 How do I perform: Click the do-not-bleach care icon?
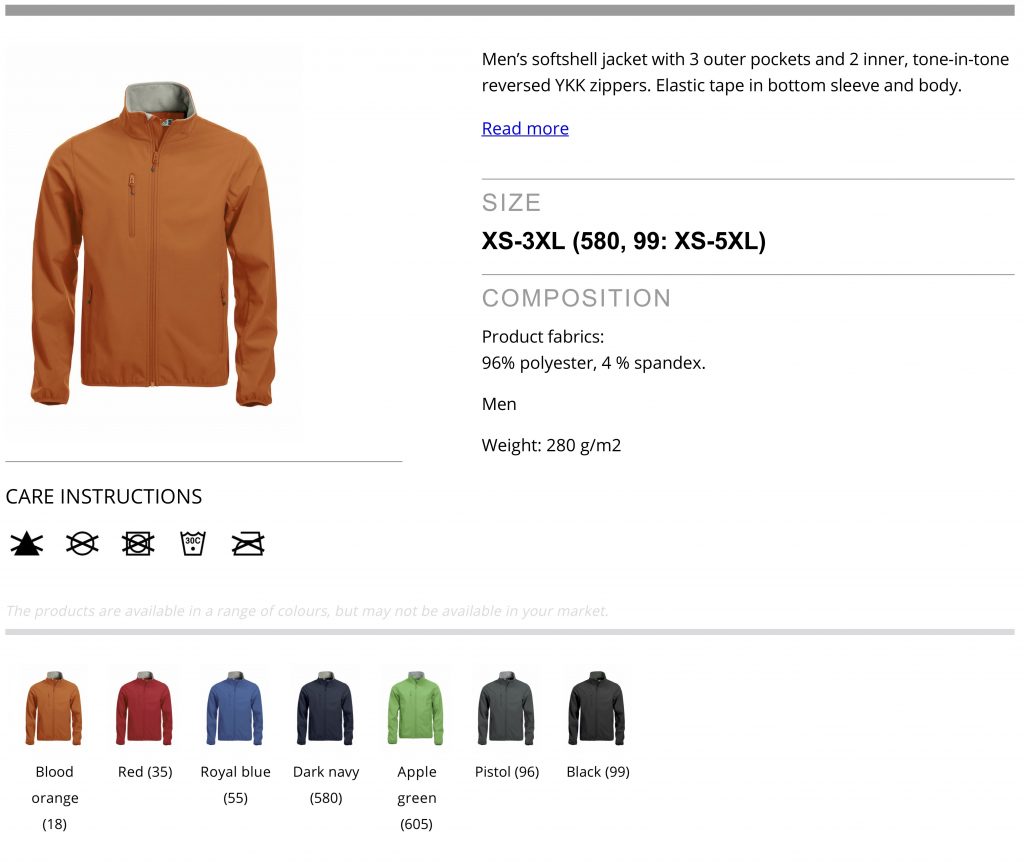(x=27, y=544)
